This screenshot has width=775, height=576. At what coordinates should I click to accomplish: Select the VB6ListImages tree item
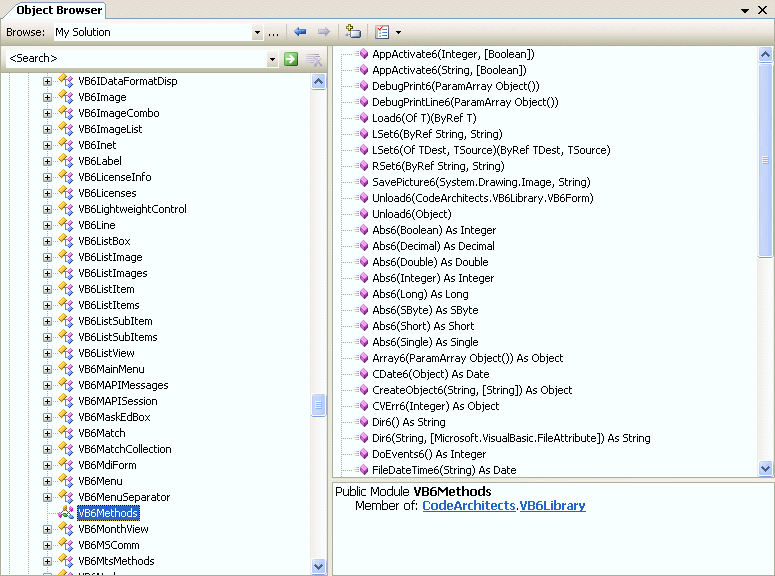coord(113,273)
